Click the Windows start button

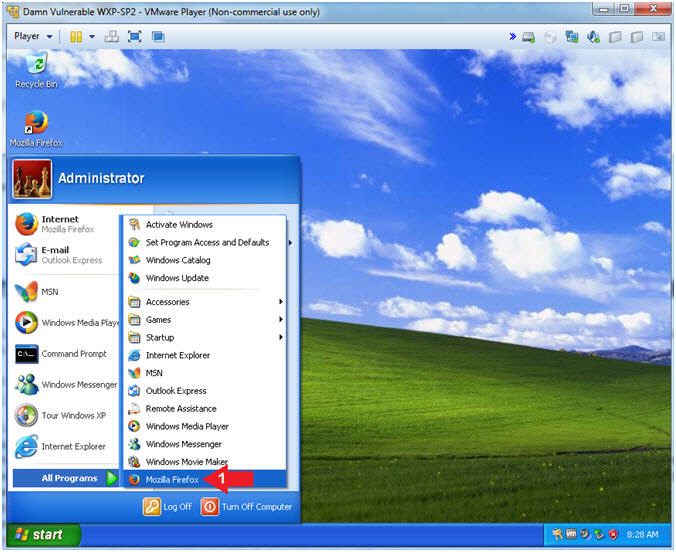pos(43,535)
